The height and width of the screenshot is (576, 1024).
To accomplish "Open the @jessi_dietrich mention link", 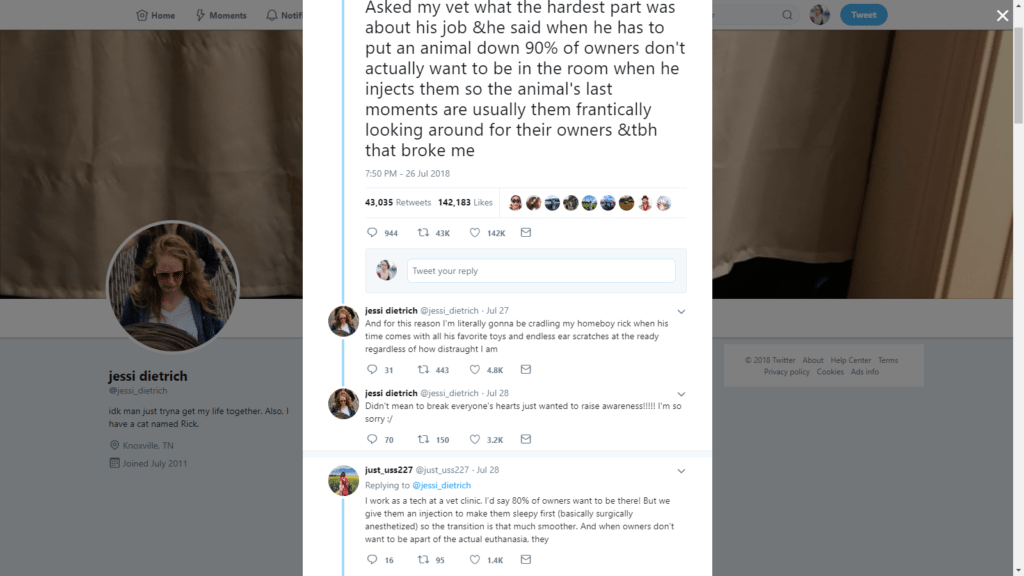I will (441, 485).
